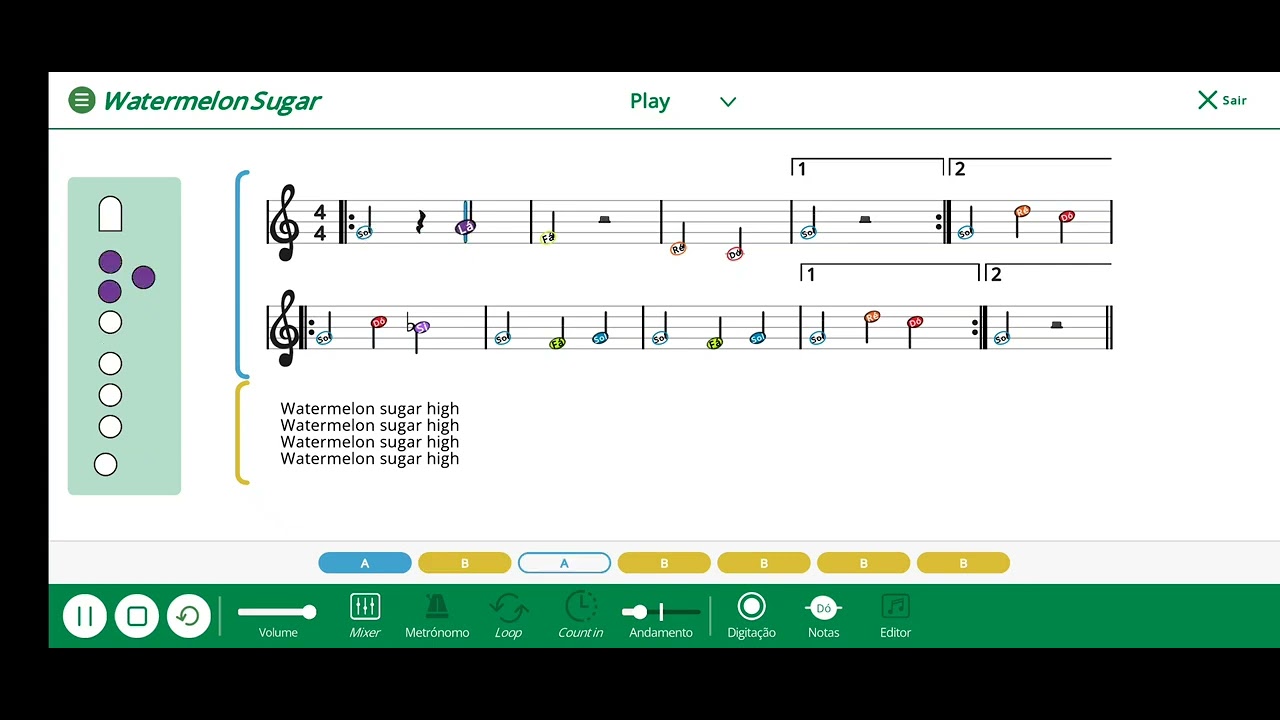The height and width of the screenshot is (720, 1280).
Task: Open the Mixer controls
Action: [x=365, y=615]
